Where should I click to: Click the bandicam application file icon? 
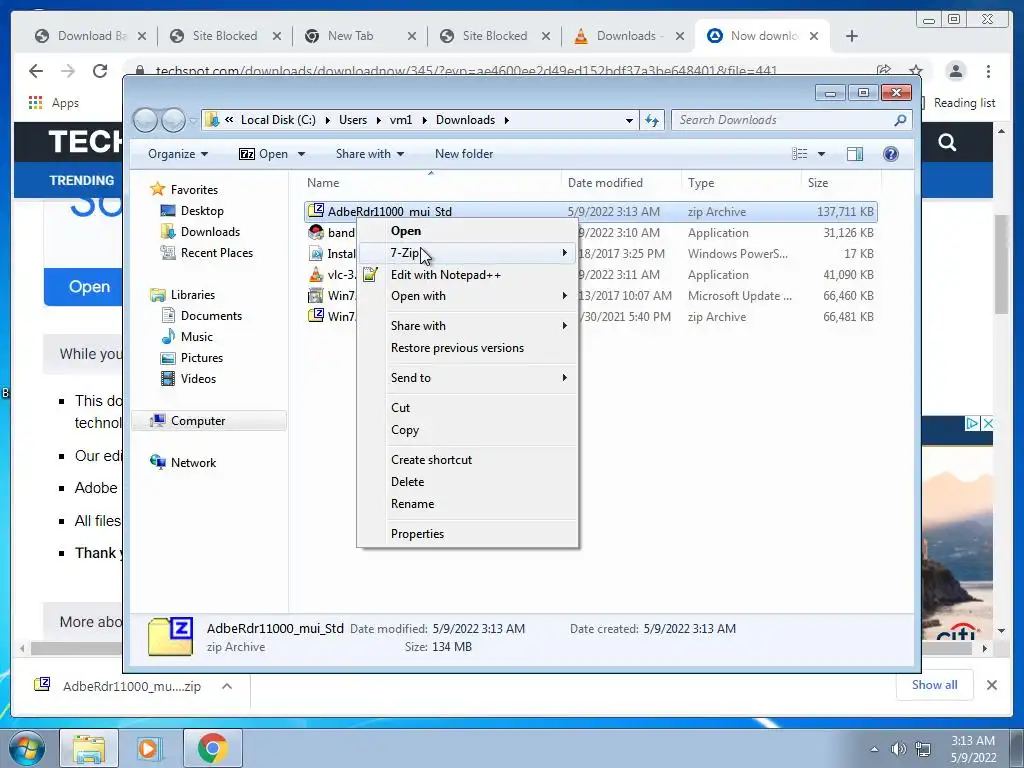[316, 232]
